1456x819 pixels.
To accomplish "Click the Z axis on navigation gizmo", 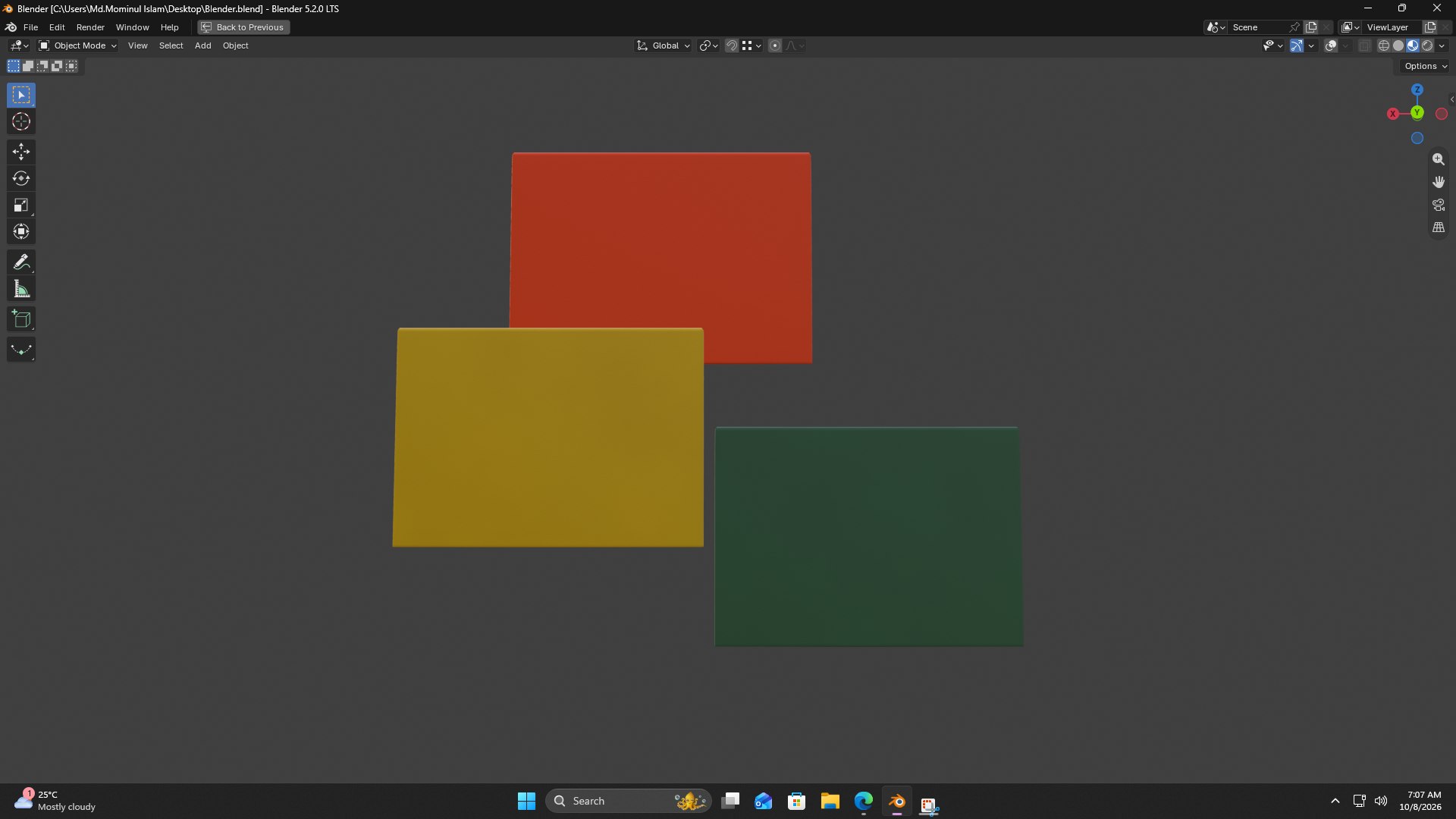I will click(x=1417, y=89).
